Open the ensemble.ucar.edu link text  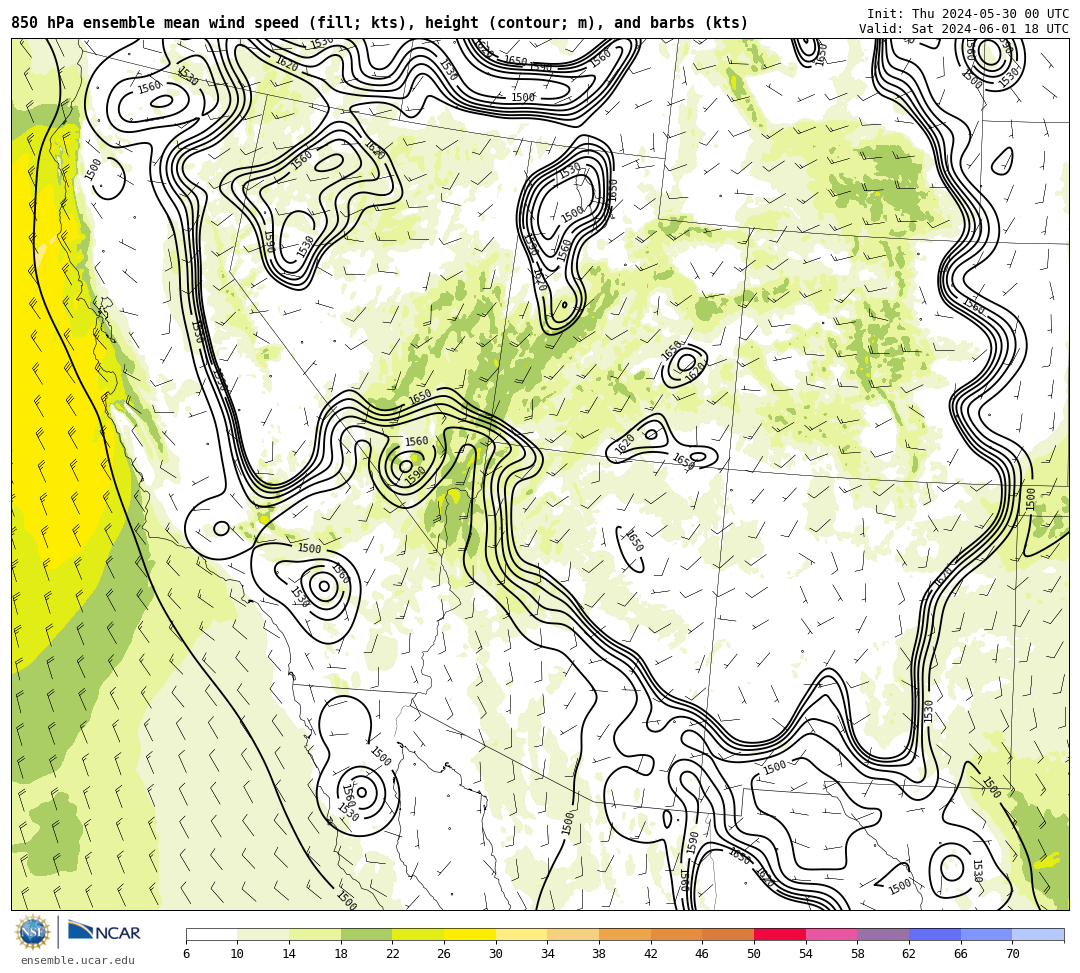[x=78, y=960]
